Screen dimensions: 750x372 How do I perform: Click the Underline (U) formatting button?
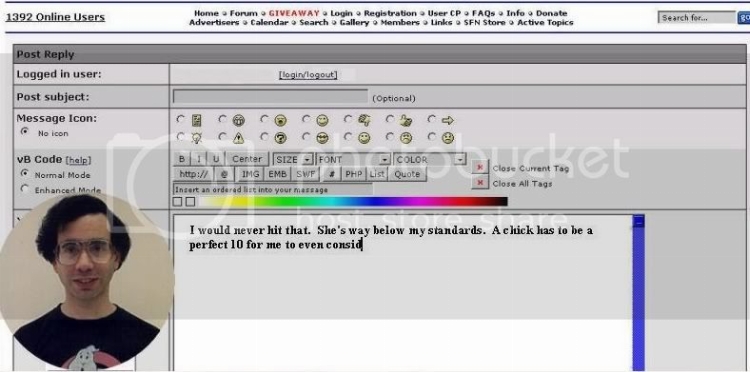pos(216,159)
